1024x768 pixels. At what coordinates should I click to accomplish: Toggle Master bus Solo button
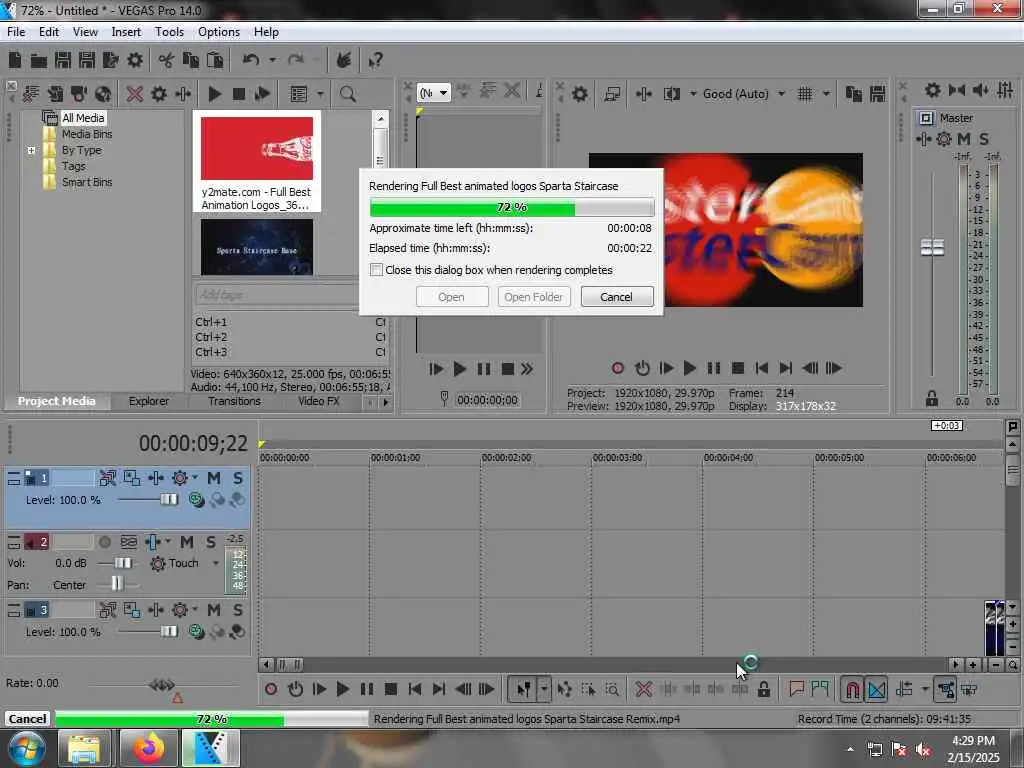click(984, 139)
